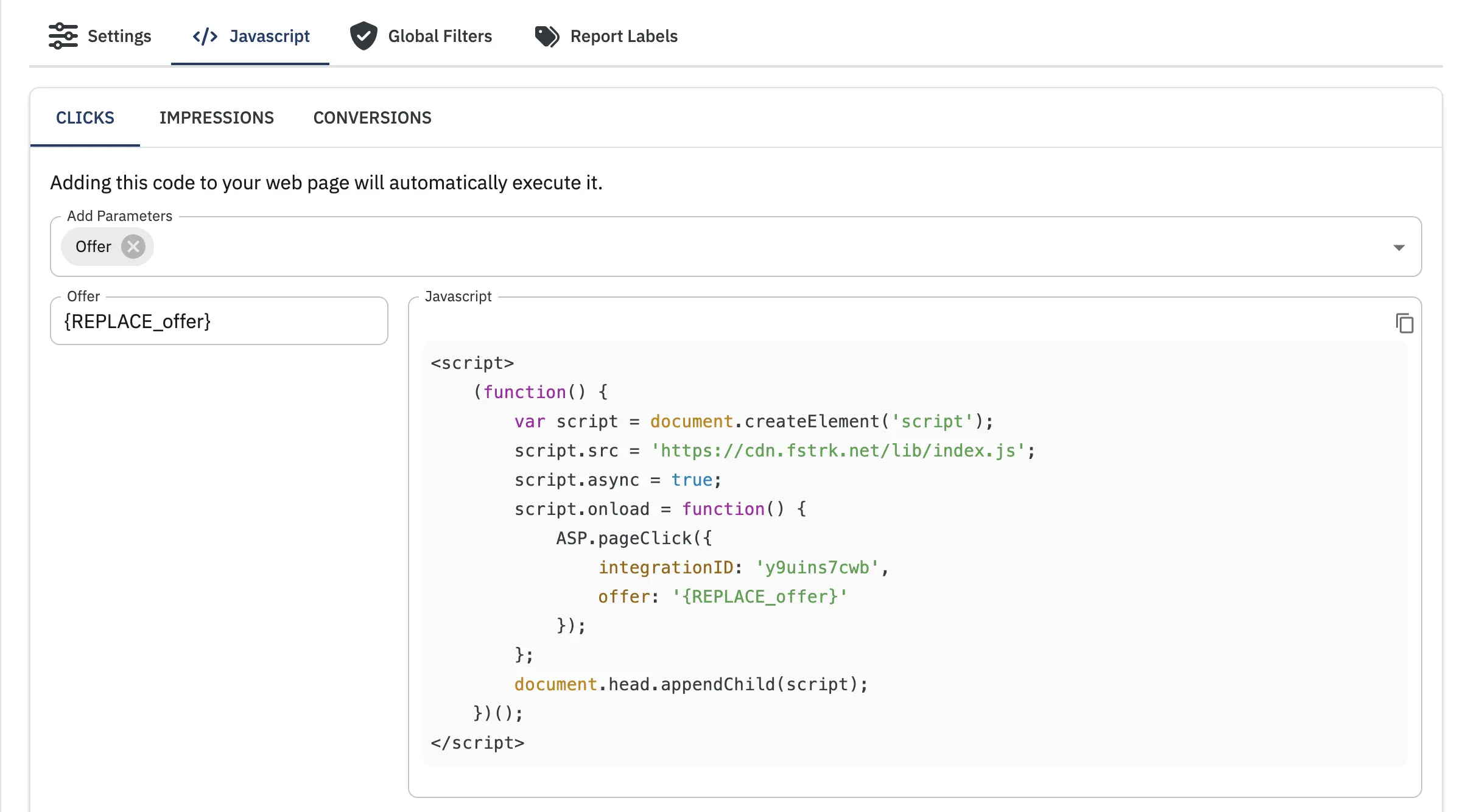1471x812 pixels.
Task: Open the CONVERSIONS tab
Action: [372, 117]
